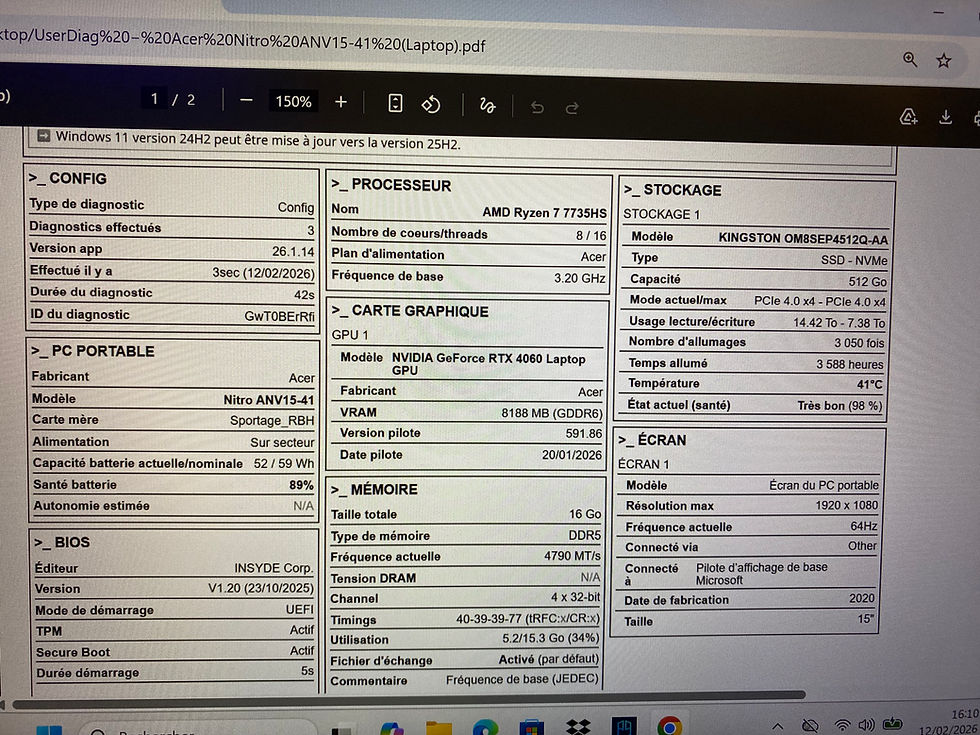The image size is (980, 735).
Task: Show hidden system tray icons
Action: coord(778,726)
